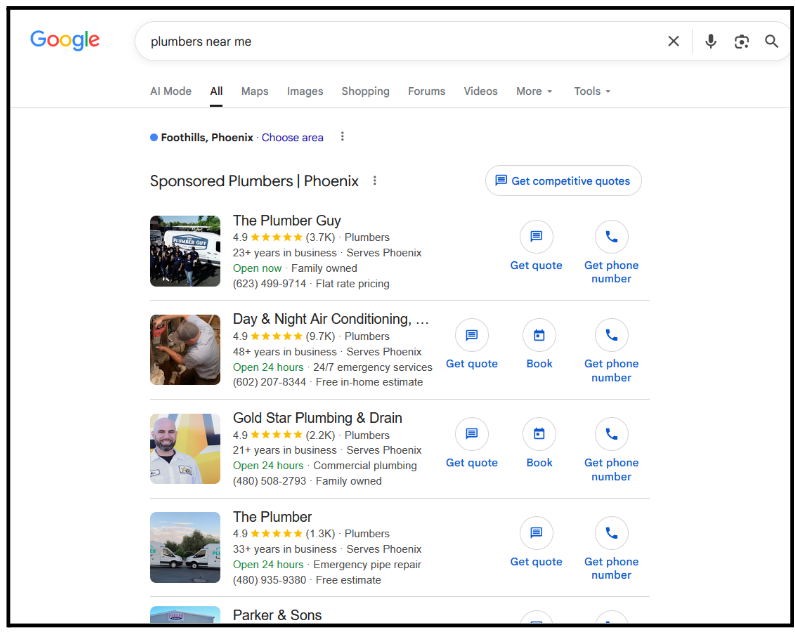The height and width of the screenshot is (632, 795).
Task: Open Gold Star Plumbing & Drain listing title
Action: (x=317, y=418)
